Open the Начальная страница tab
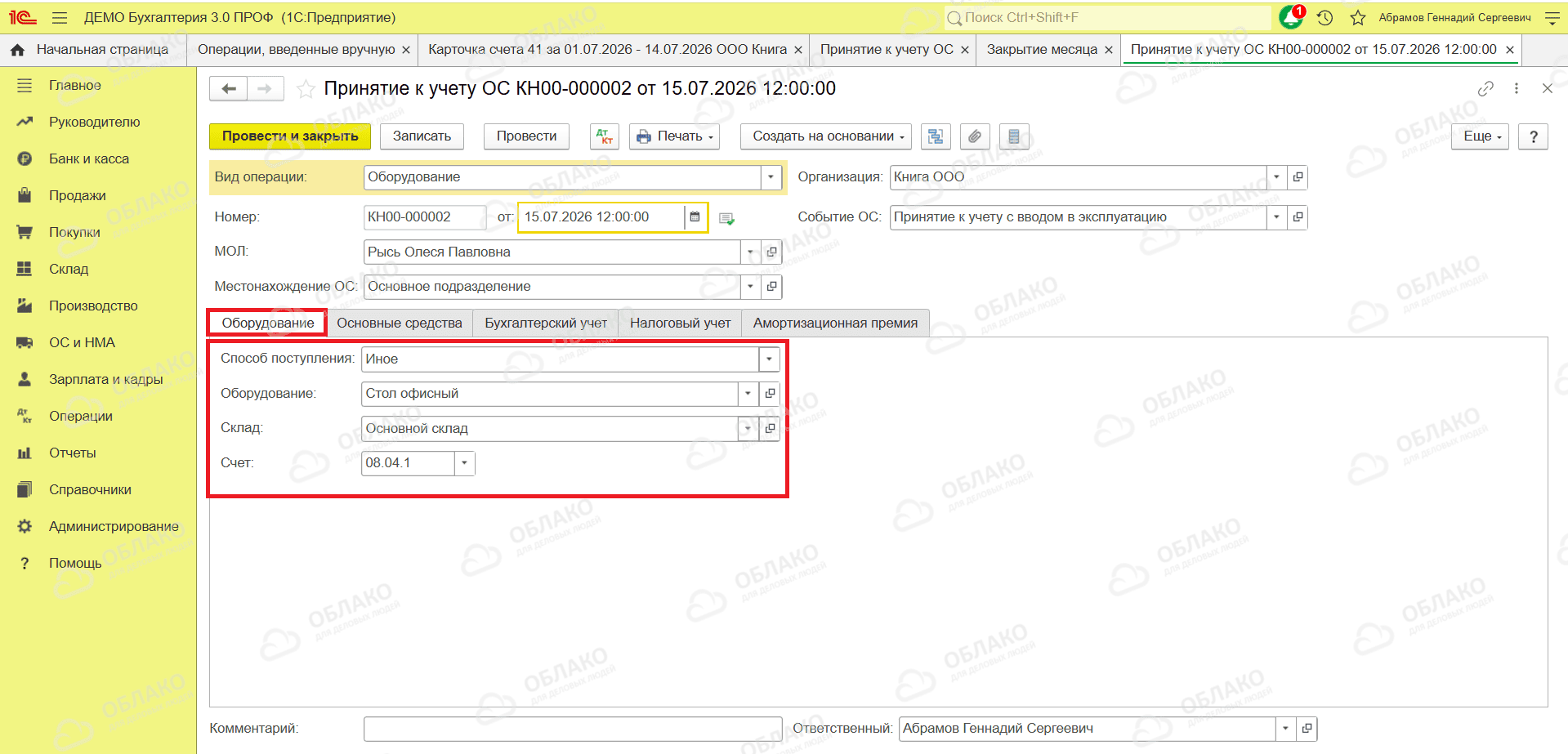 click(x=102, y=50)
